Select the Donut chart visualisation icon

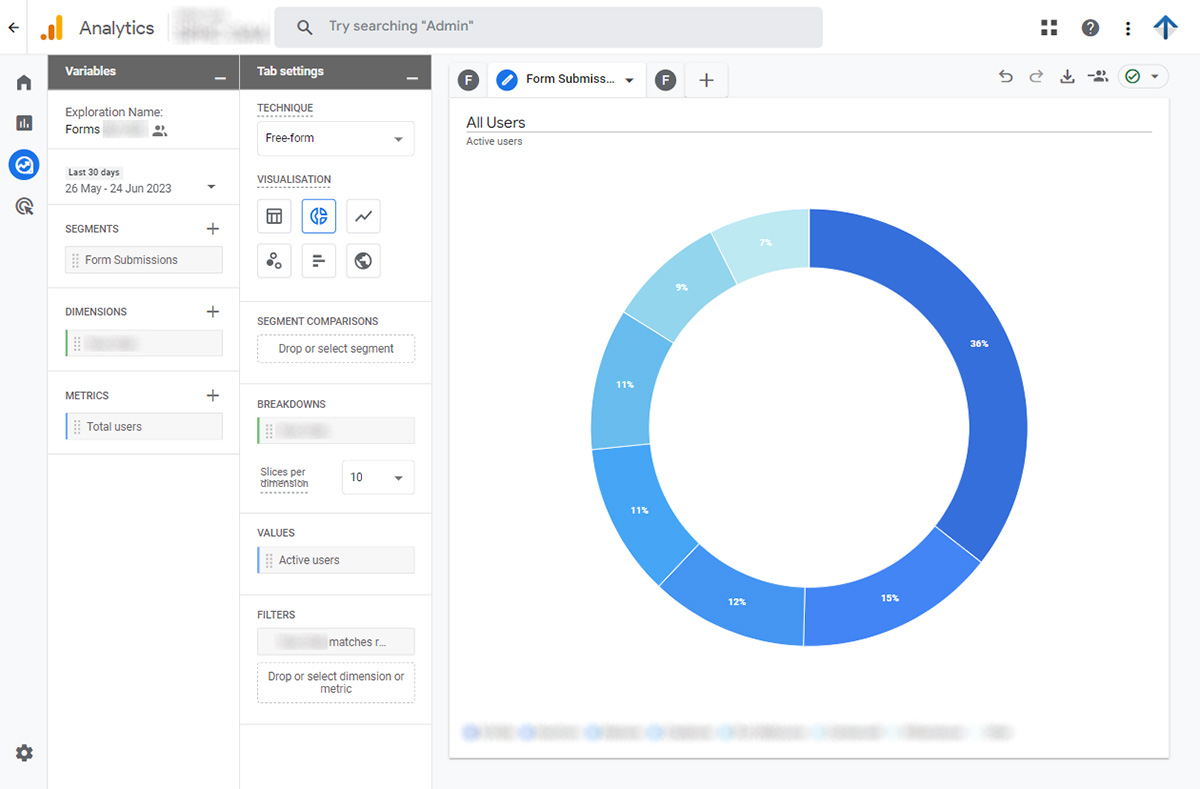[318, 216]
